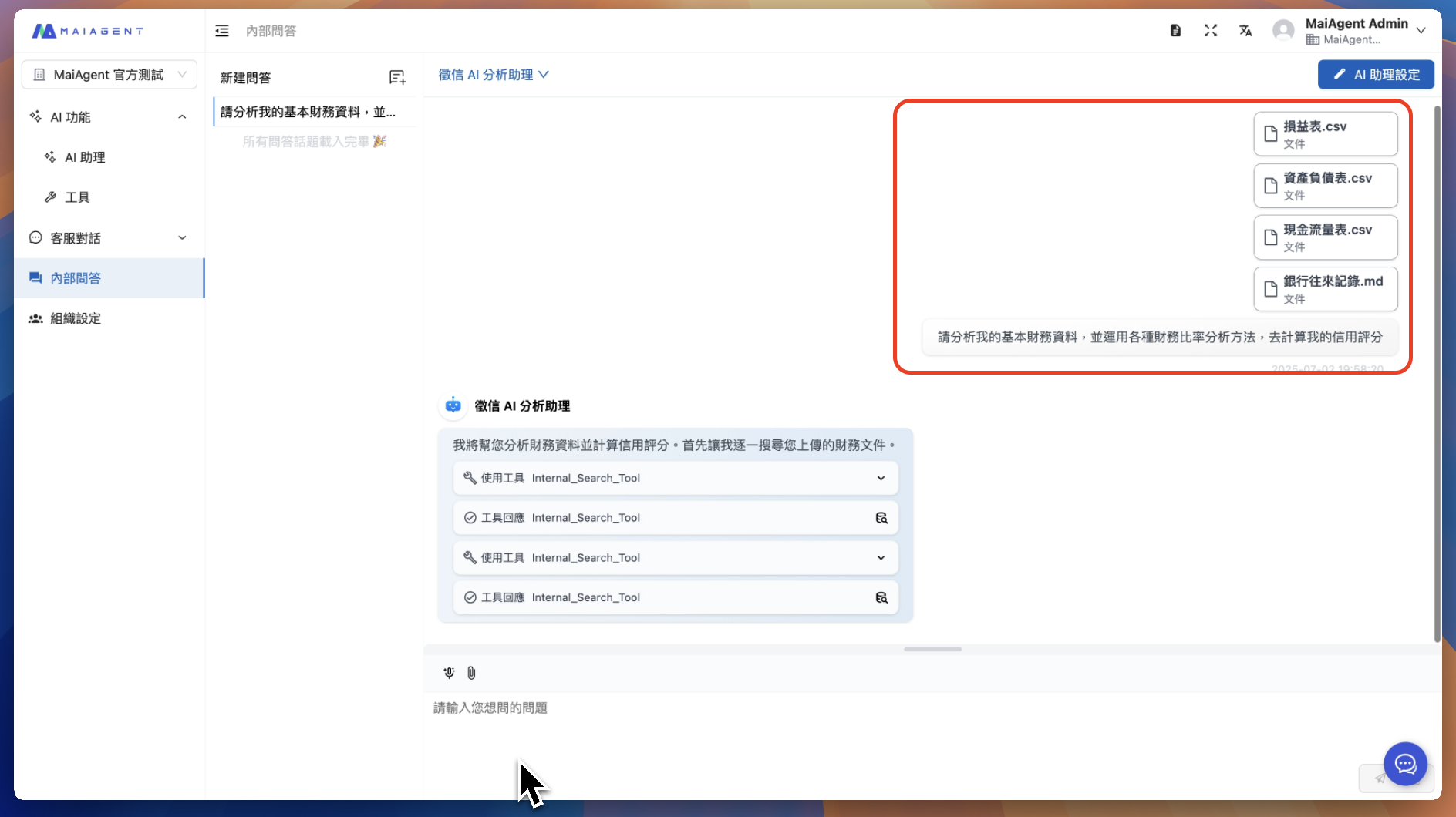Open the 損益表.csv file attachment

pyautogui.click(x=1326, y=134)
